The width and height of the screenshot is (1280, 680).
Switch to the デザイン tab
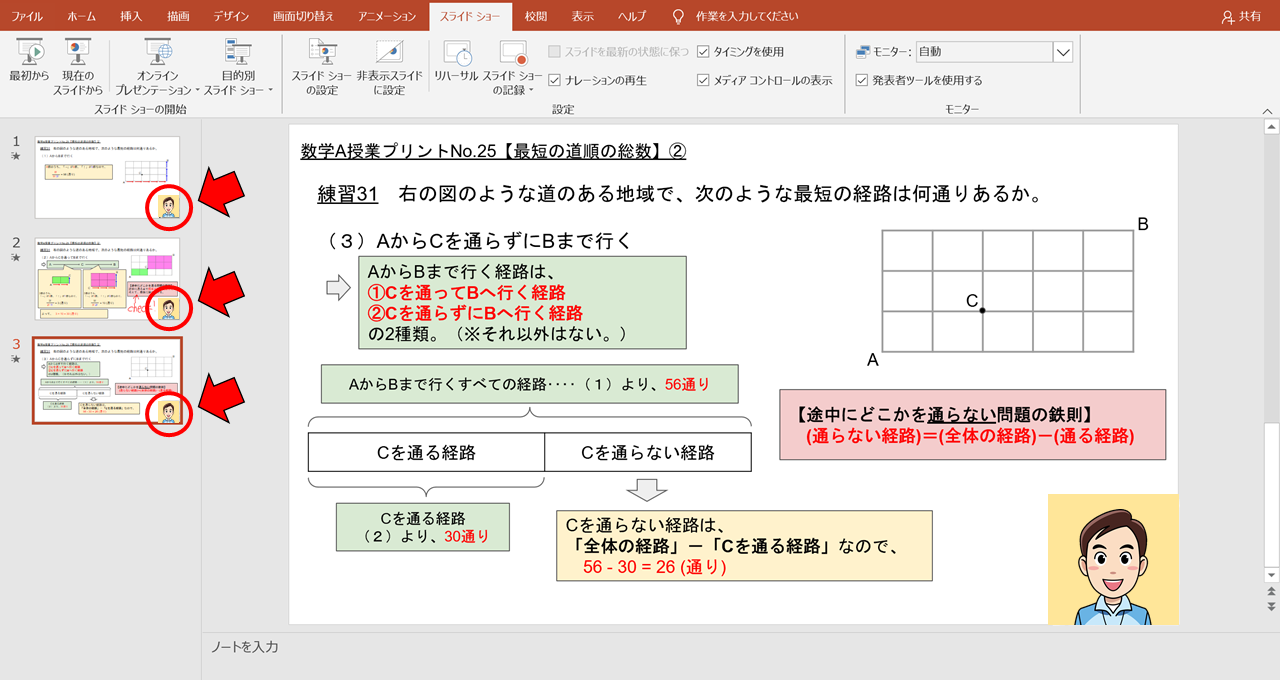click(231, 17)
